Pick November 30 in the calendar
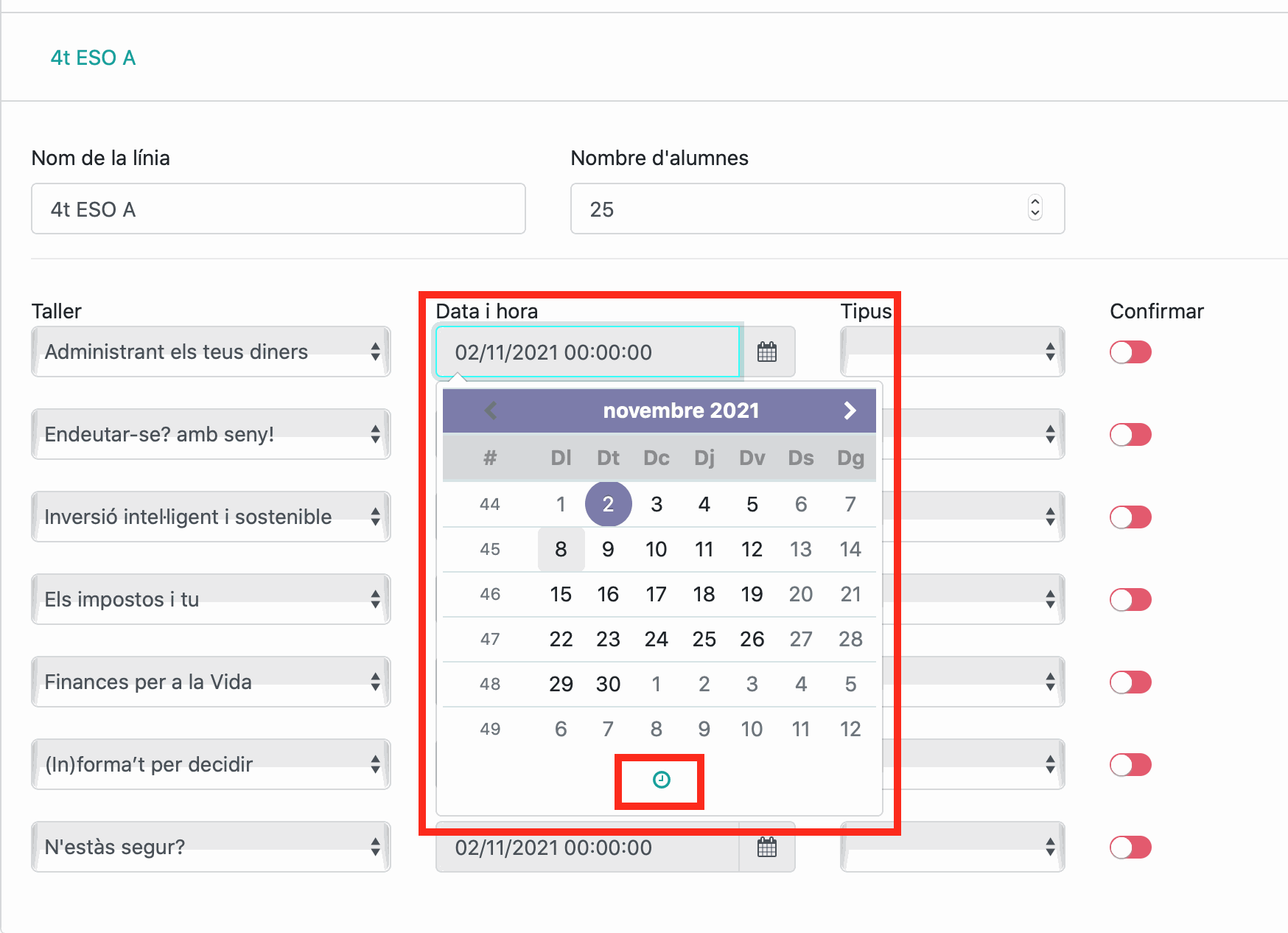Image resolution: width=1288 pixels, height=933 pixels. pyautogui.click(x=608, y=684)
